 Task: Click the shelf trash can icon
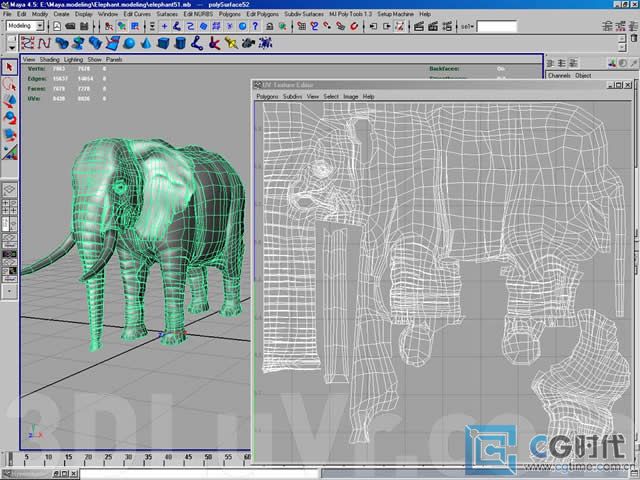click(634, 38)
